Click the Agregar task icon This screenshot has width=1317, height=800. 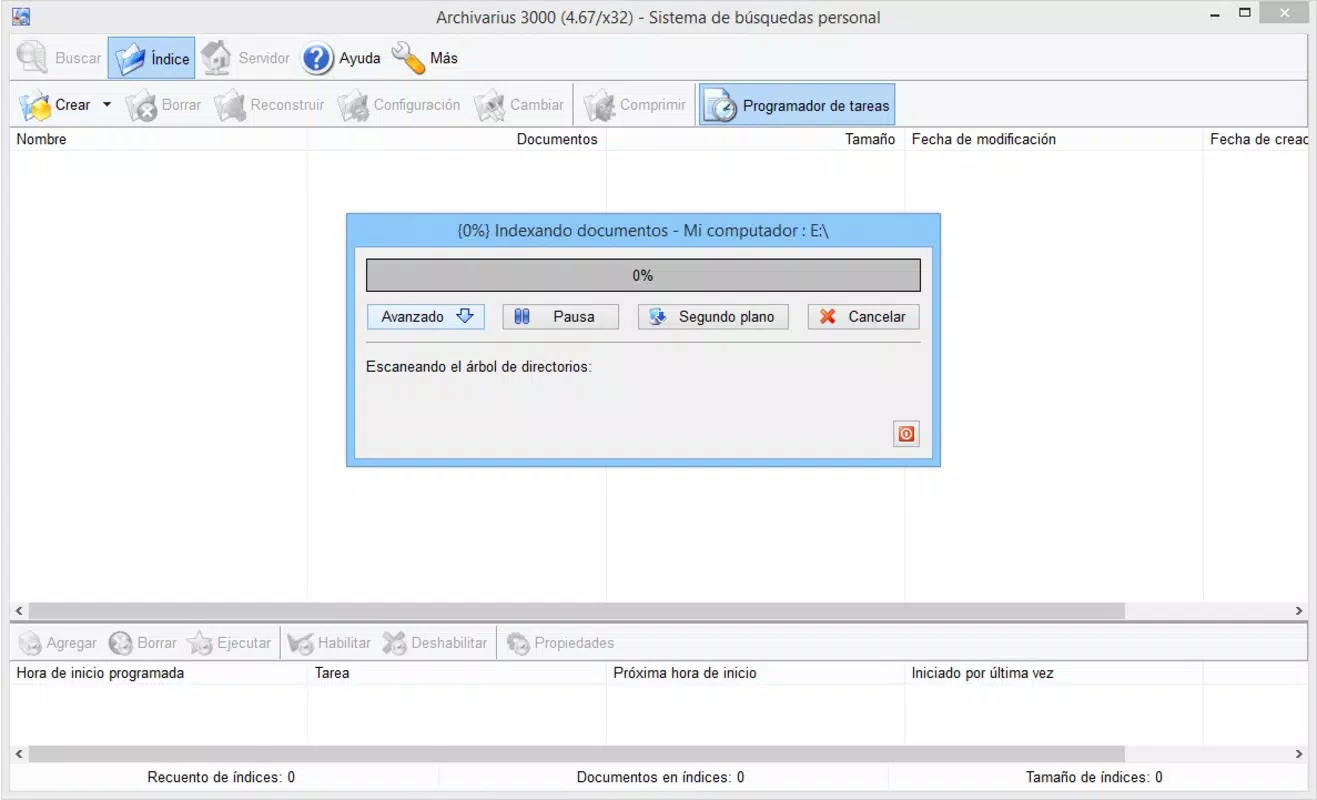point(30,643)
